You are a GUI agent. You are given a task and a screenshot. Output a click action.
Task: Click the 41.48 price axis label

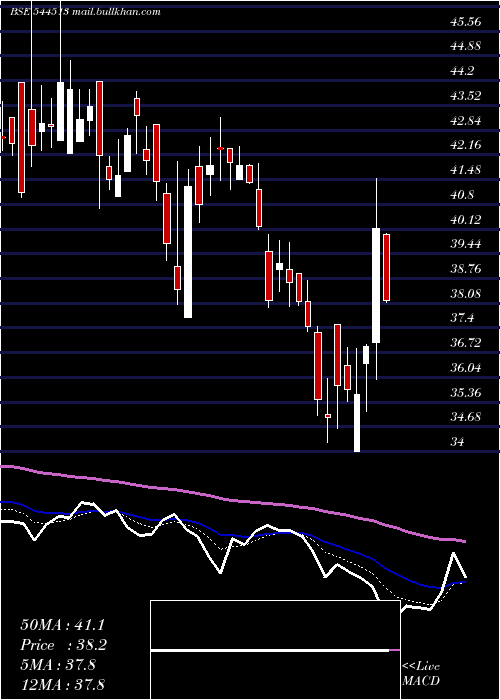pyautogui.click(x=466, y=171)
